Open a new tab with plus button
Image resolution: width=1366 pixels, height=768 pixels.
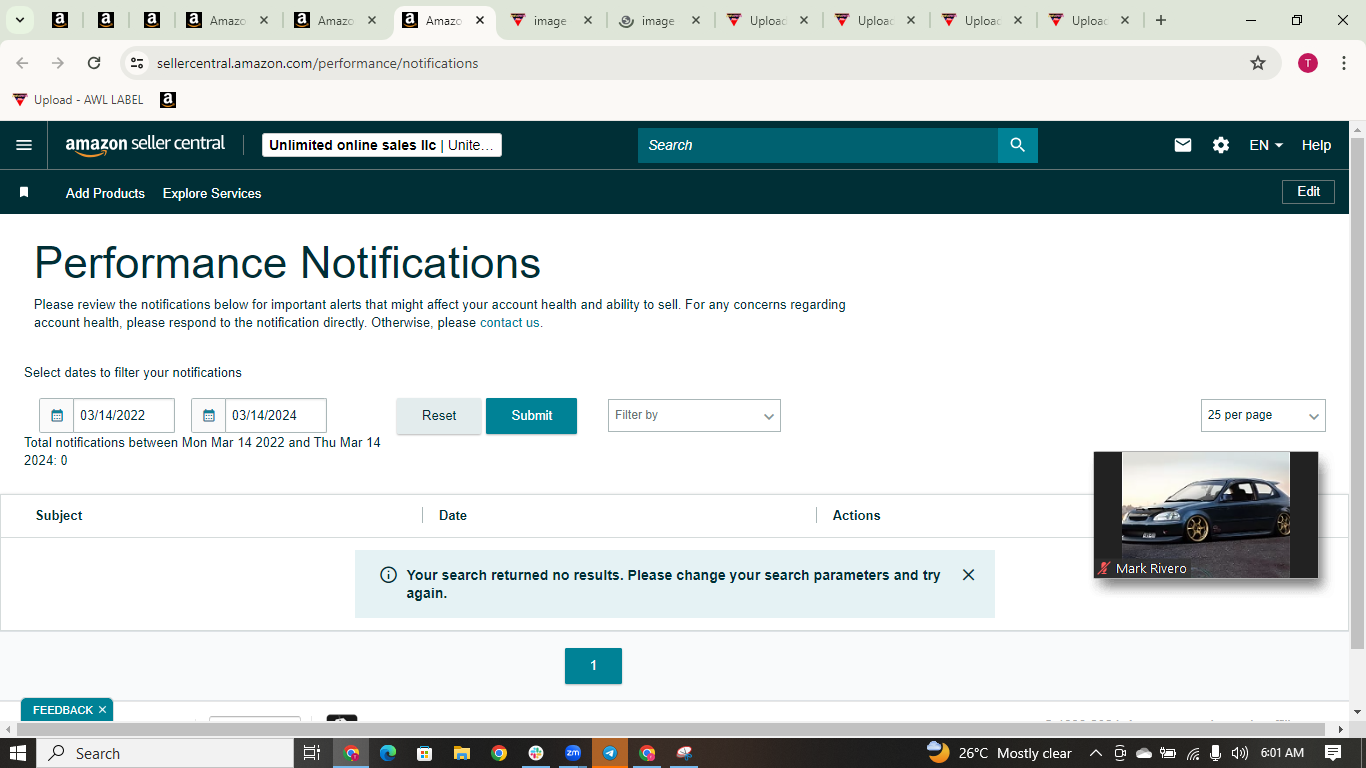1161,20
